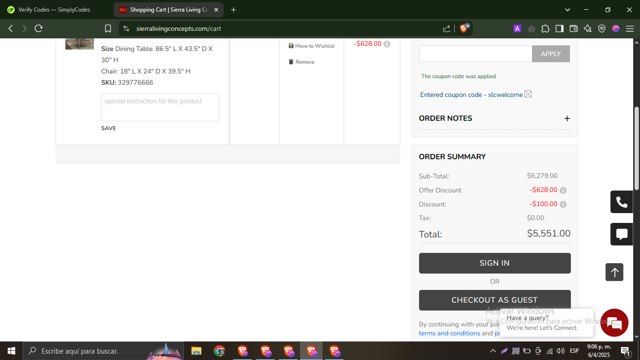Image resolution: width=640 pixels, height=360 pixels.
Task: Open the Brave Wallet icon
Action: click(573, 29)
